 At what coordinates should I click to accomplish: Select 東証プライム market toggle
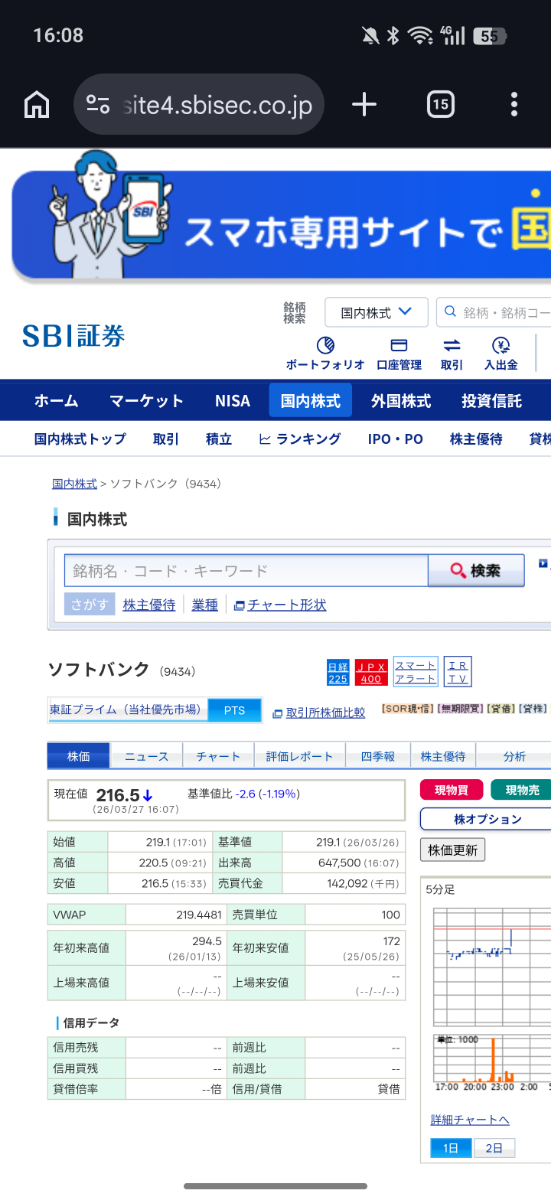pyautogui.click(x=126, y=711)
